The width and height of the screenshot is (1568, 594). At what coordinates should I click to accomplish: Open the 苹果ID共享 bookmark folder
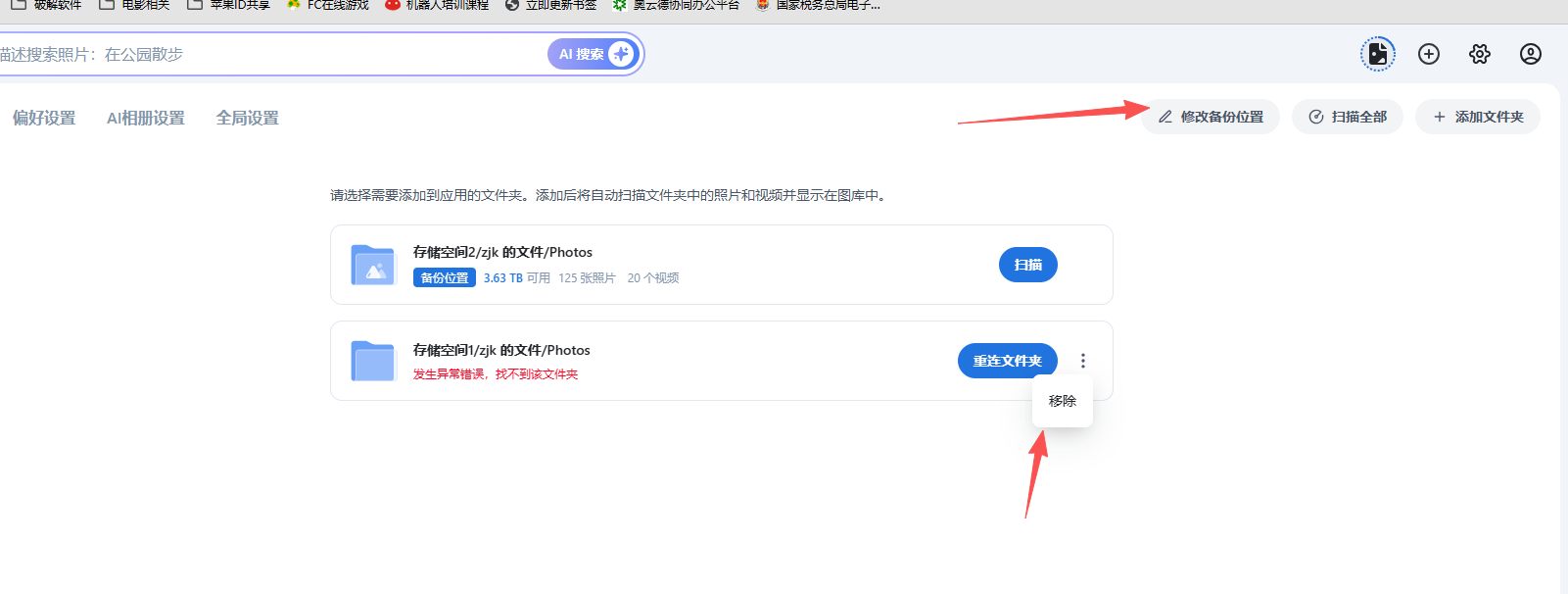coord(228,5)
